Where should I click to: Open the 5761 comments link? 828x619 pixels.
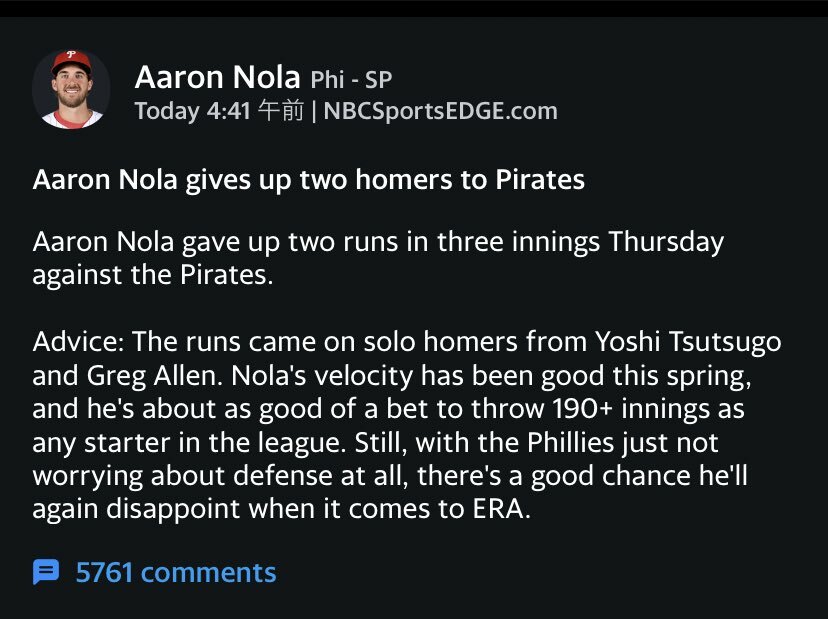click(175, 572)
